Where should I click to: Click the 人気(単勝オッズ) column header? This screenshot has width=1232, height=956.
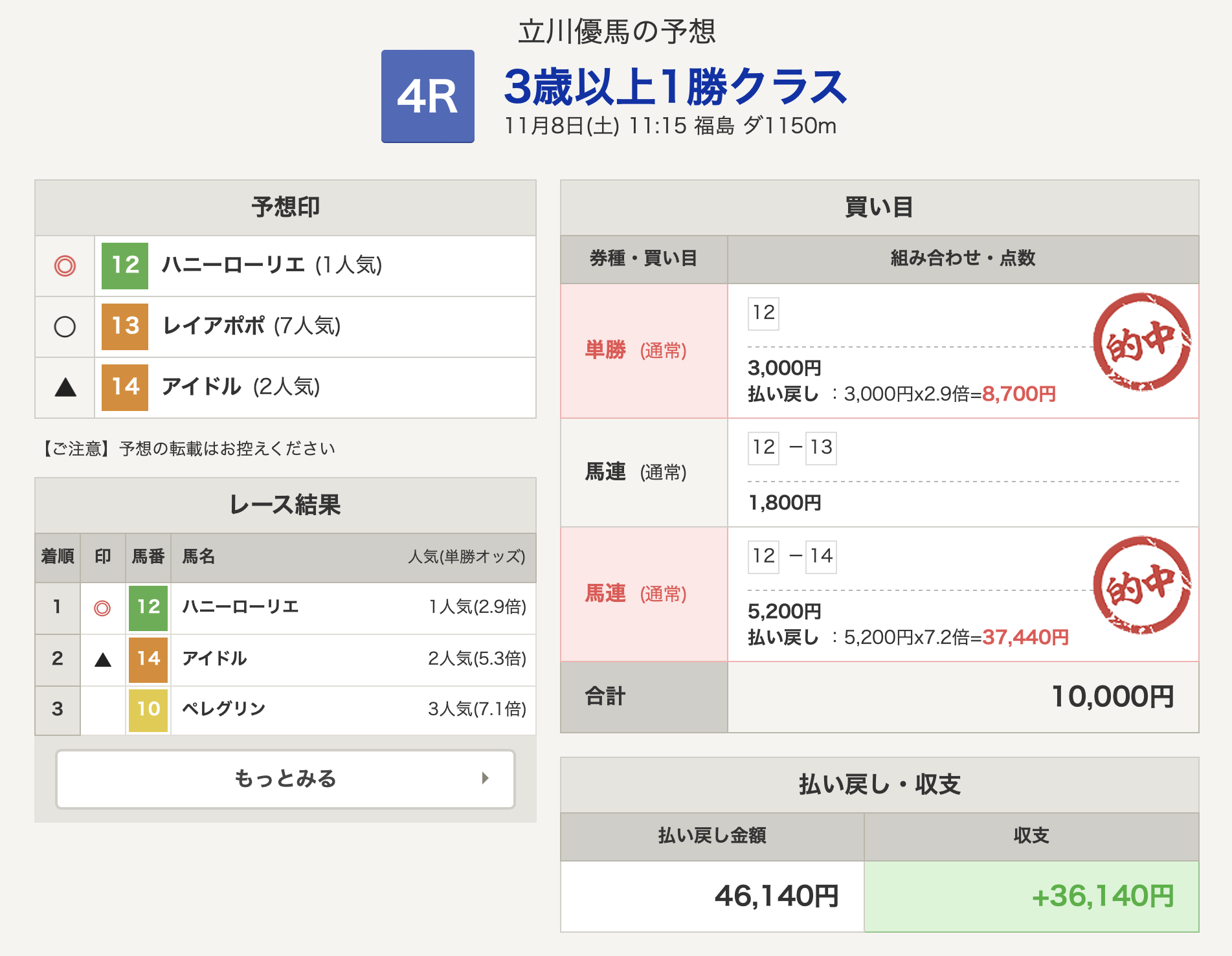[x=466, y=557]
